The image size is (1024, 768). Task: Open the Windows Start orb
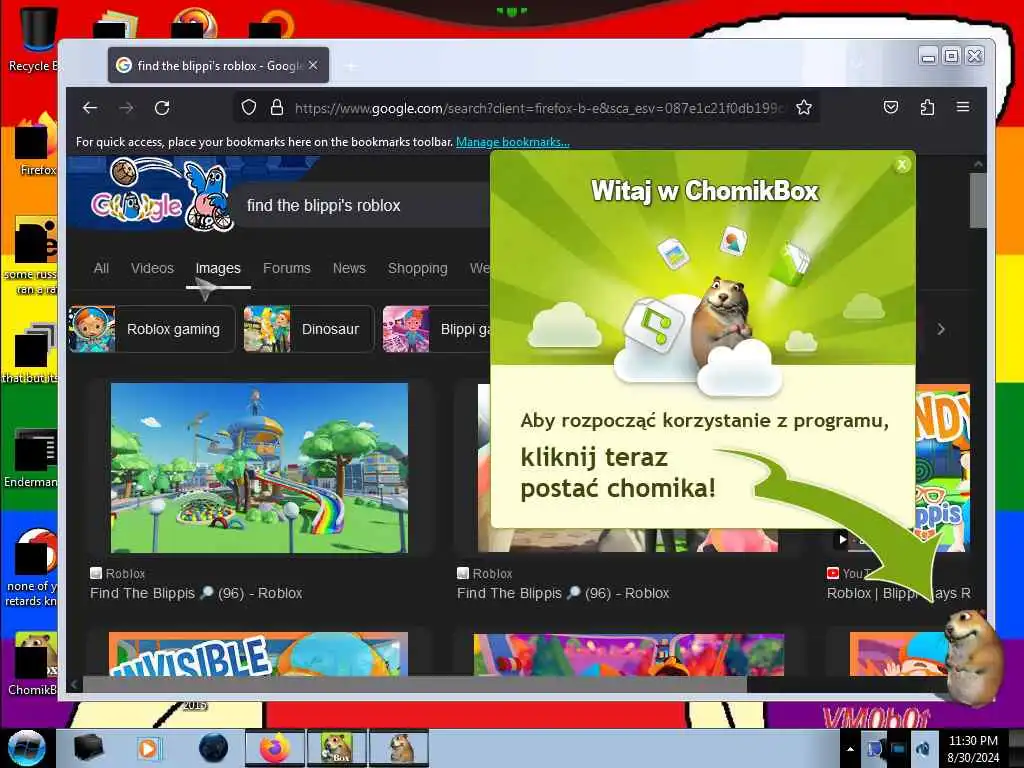click(x=26, y=748)
